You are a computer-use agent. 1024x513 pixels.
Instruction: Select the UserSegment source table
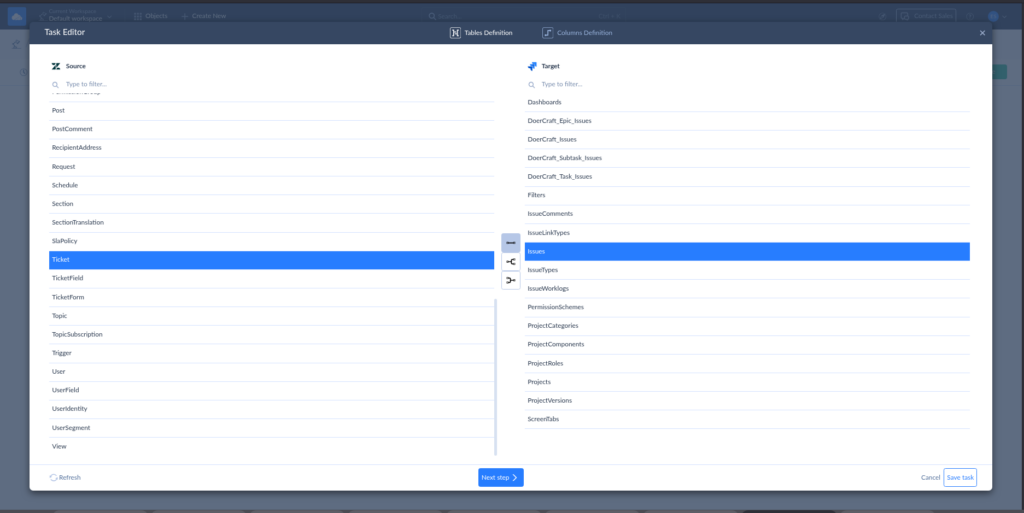point(272,428)
